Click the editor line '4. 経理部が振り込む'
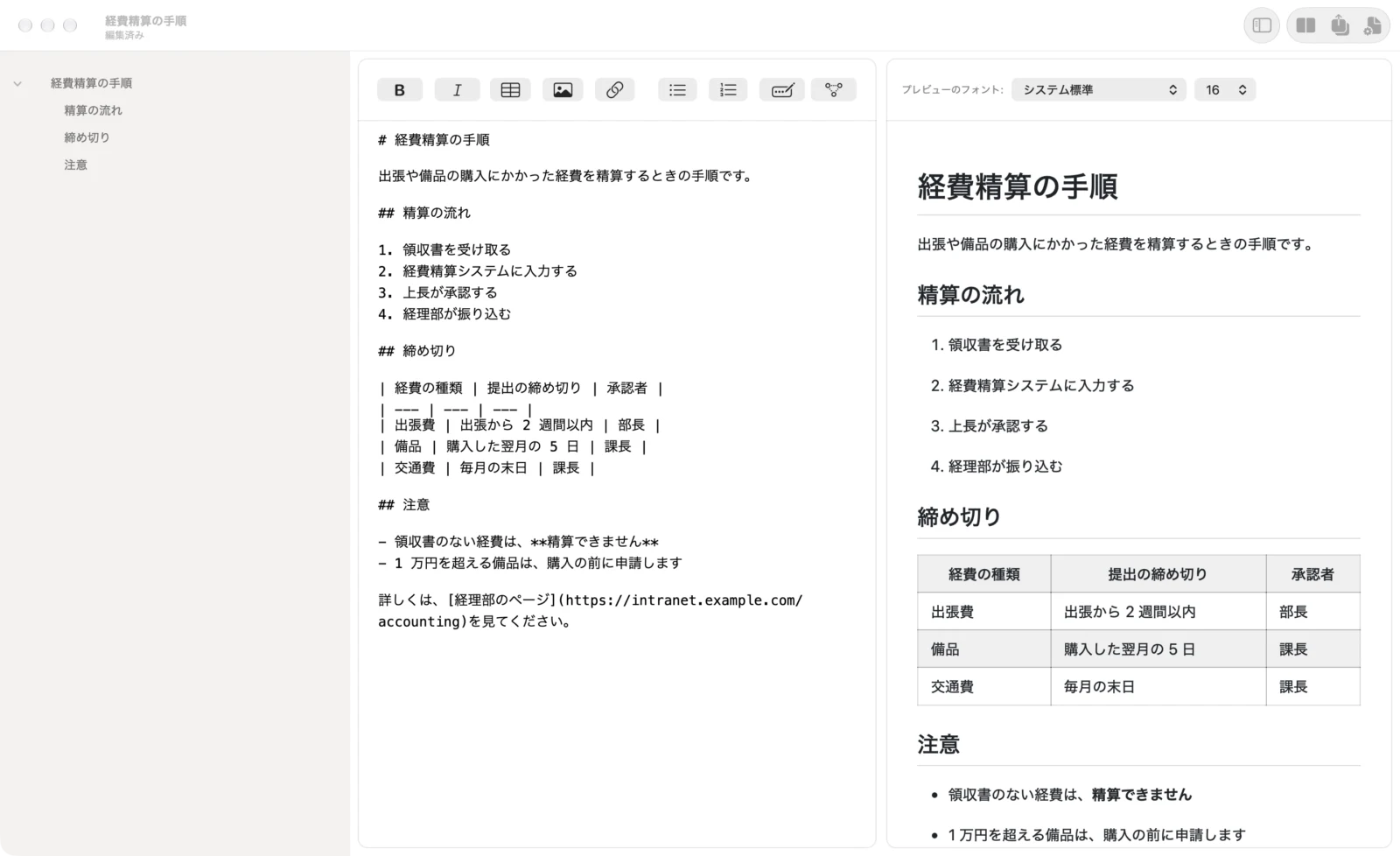 [x=444, y=313]
